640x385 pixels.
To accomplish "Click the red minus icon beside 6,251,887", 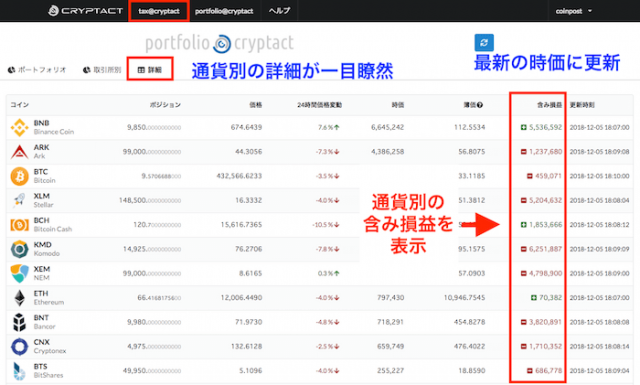I will pyautogui.click(x=524, y=249).
